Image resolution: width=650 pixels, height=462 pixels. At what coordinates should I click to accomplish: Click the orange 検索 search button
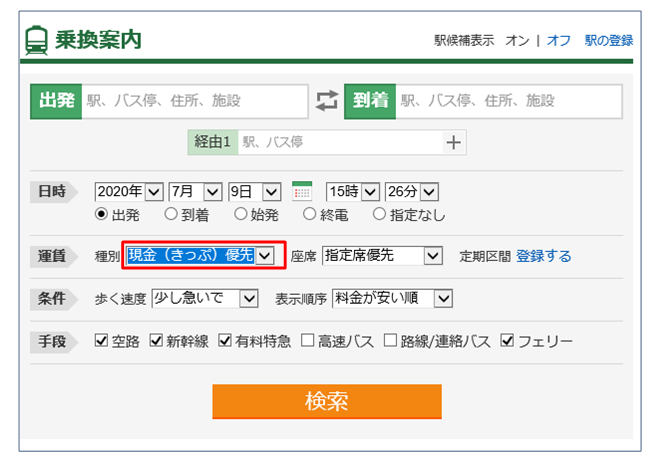pos(327,401)
